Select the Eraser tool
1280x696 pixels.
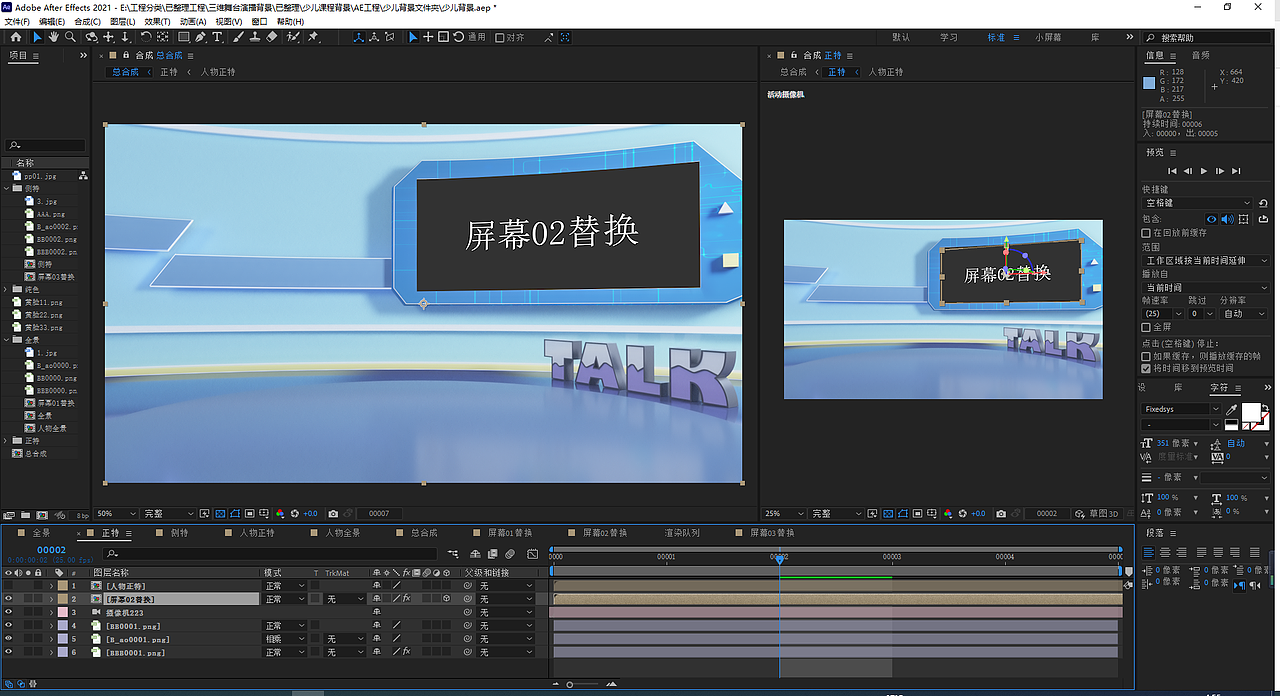pos(271,37)
